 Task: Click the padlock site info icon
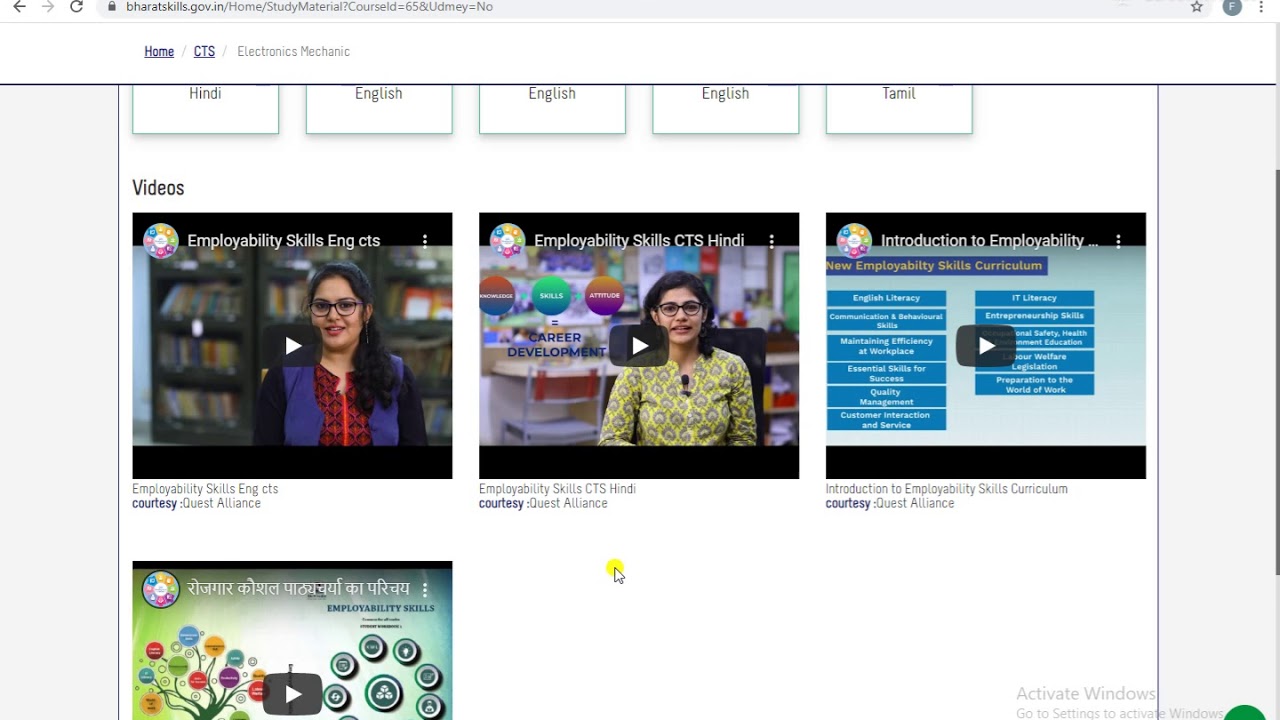[x=112, y=6]
